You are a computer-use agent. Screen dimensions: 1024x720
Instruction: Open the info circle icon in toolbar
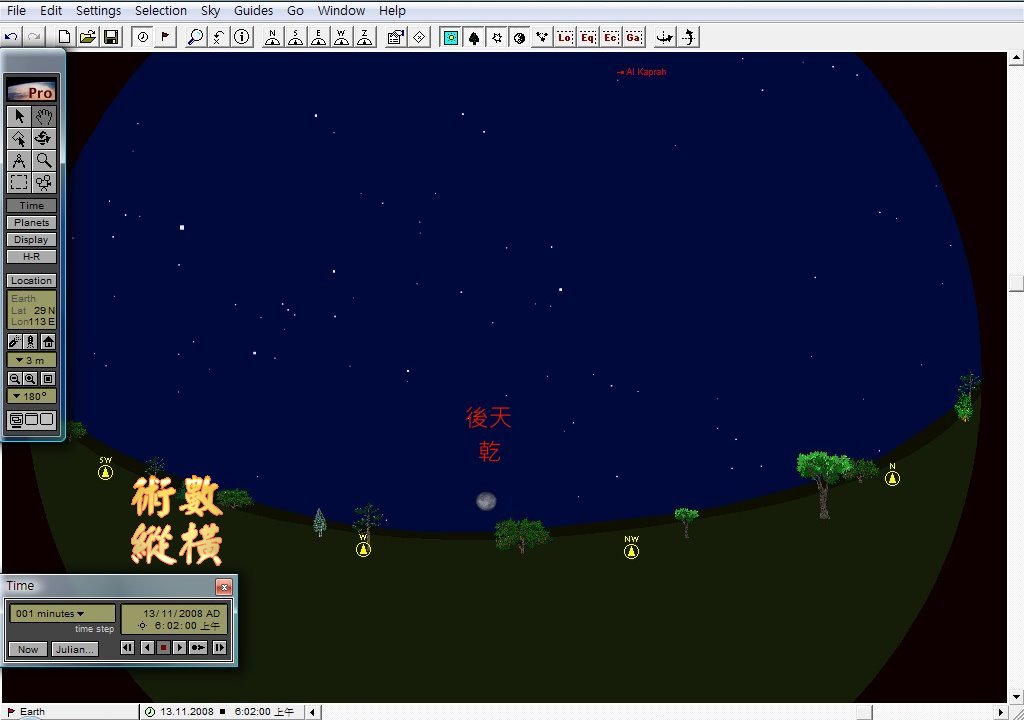[x=242, y=37]
